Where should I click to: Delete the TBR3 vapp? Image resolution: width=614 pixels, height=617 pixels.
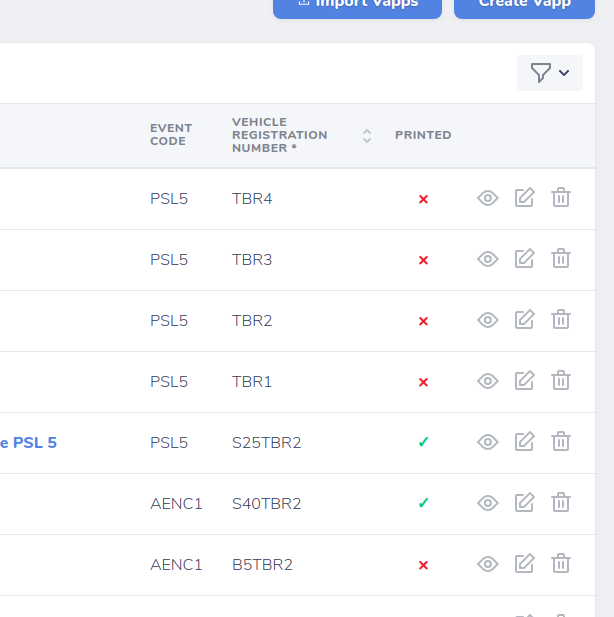tap(560, 258)
